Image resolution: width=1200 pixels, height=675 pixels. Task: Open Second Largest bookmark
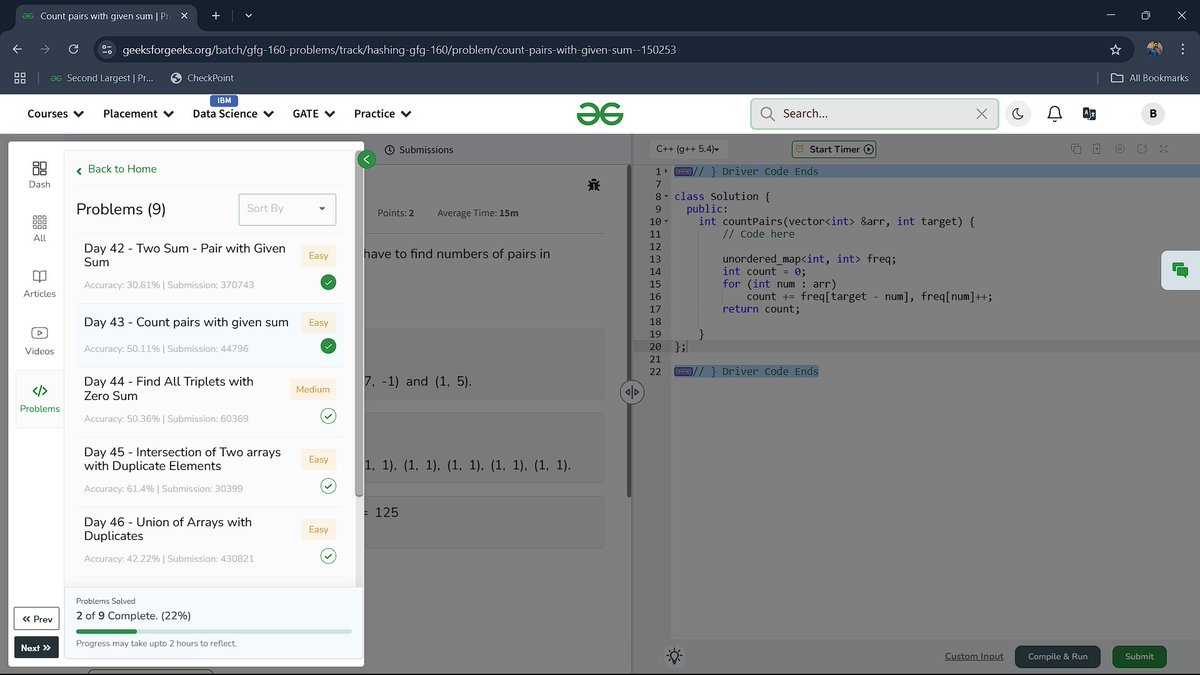[103, 78]
